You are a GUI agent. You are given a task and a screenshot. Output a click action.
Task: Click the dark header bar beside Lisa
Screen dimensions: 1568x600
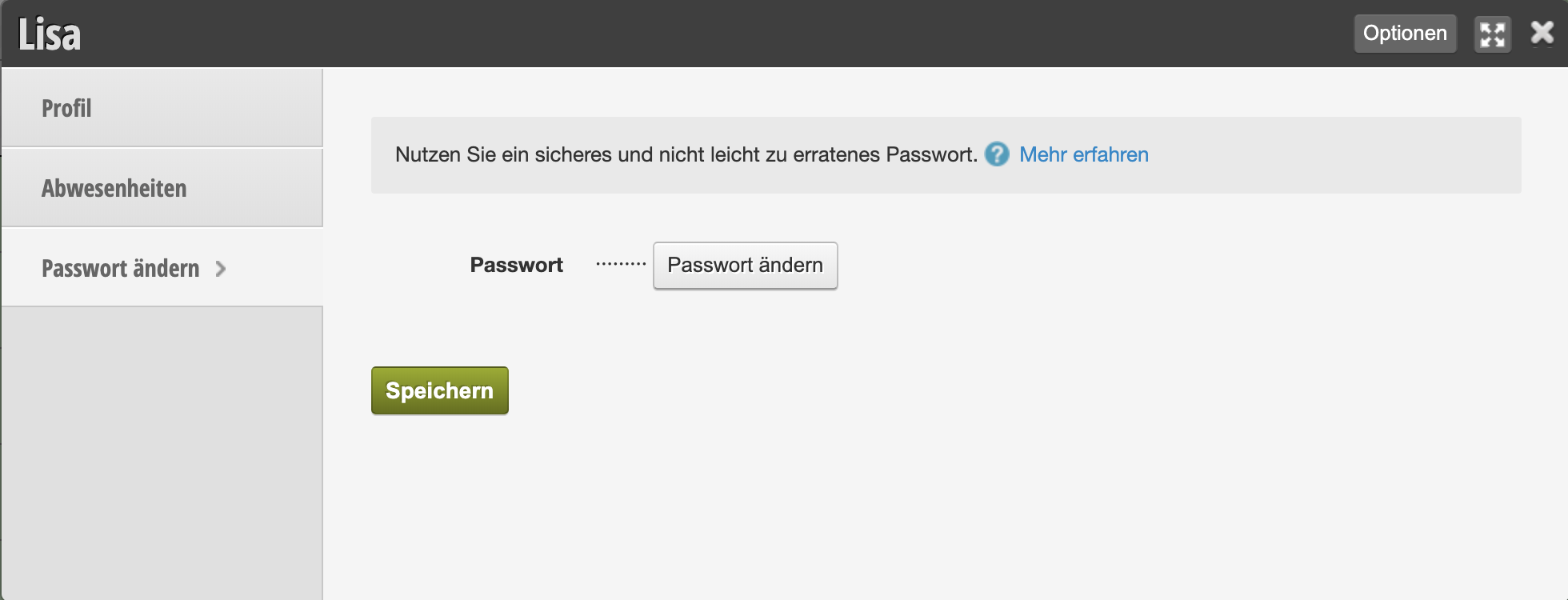640,34
